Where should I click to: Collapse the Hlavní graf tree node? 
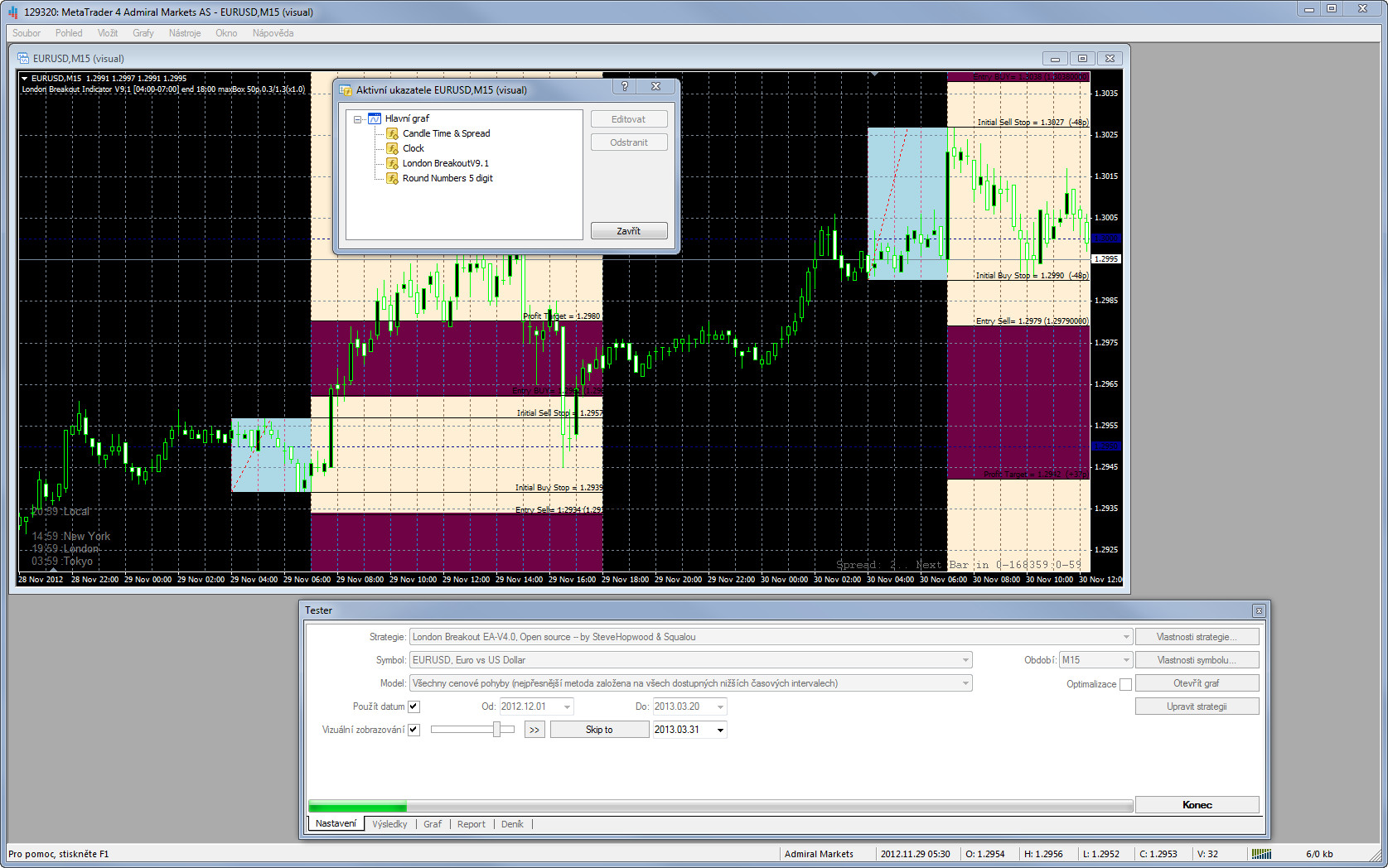(358, 119)
